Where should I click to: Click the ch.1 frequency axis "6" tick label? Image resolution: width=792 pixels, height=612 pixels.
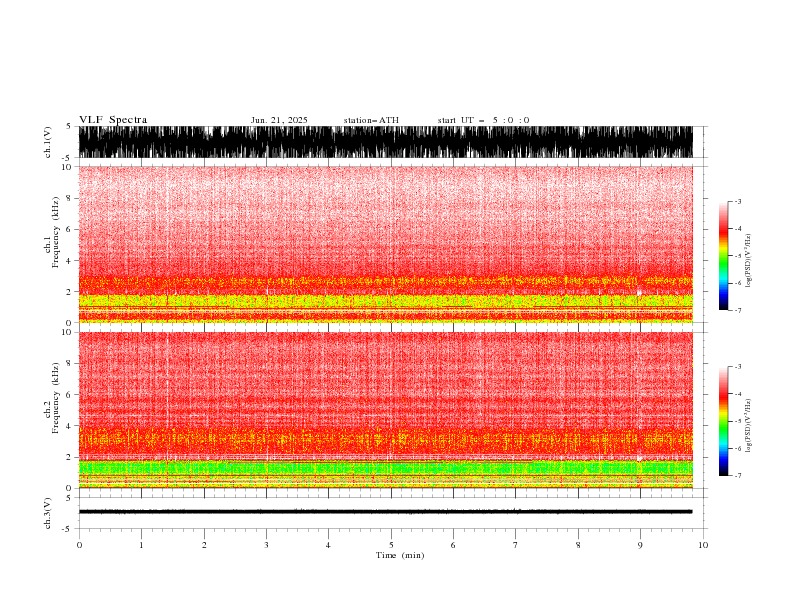tap(70, 229)
